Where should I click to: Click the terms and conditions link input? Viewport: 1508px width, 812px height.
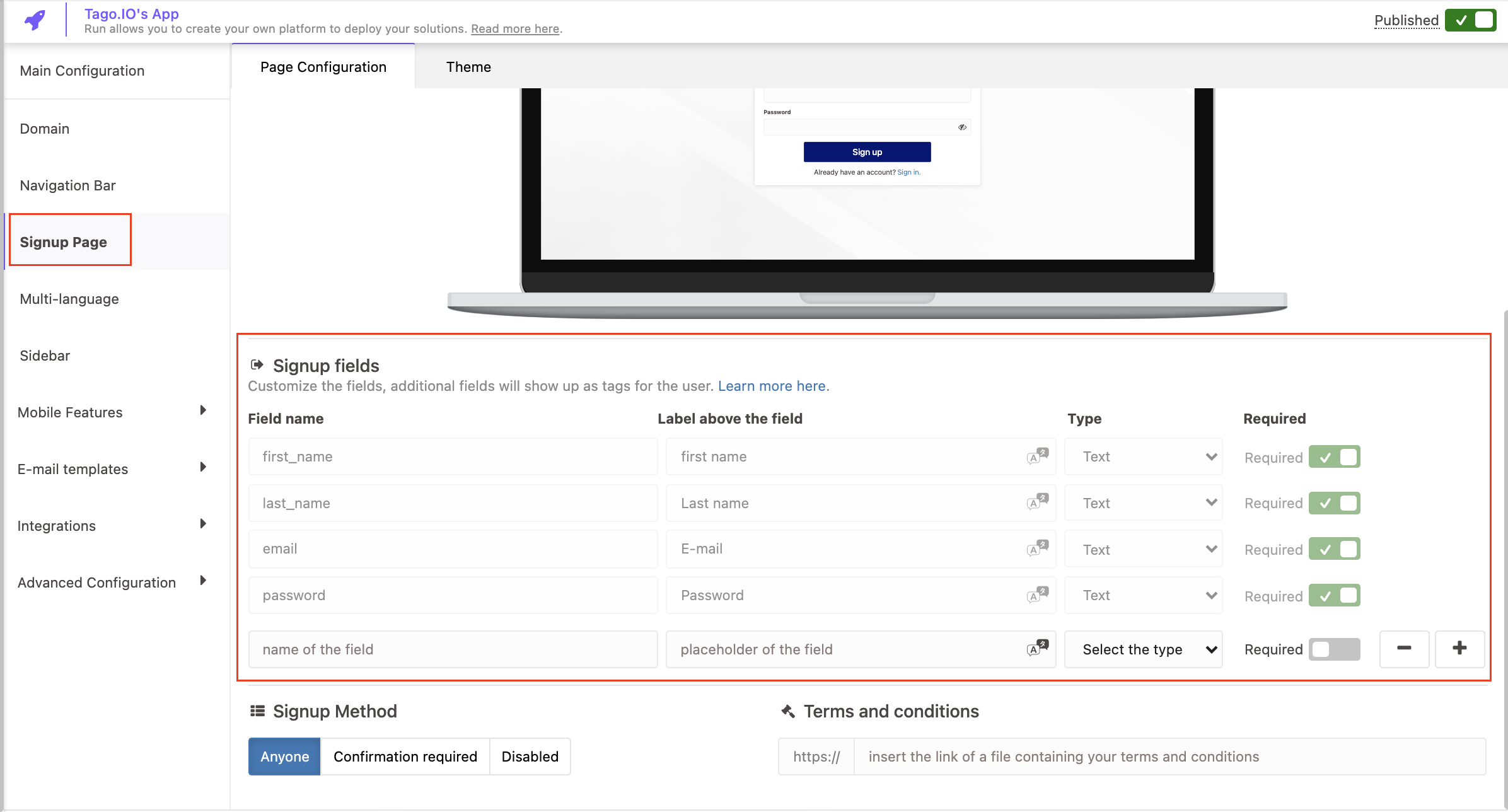1169,757
